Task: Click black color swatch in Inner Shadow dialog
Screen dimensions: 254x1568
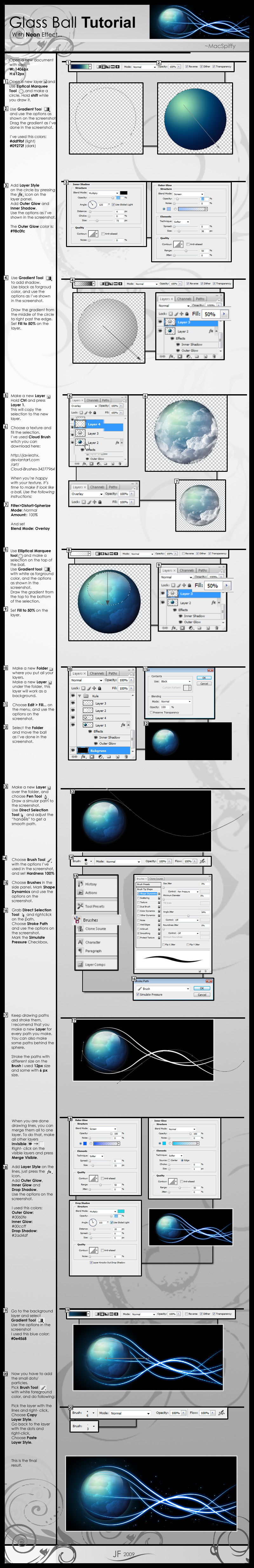Action: [124, 193]
